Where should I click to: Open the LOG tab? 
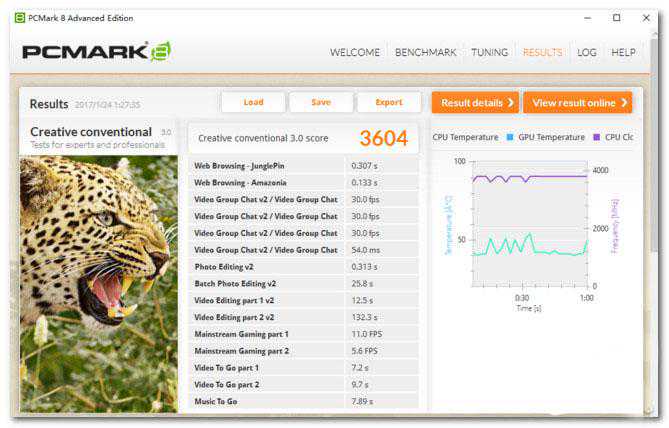(587, 53)
